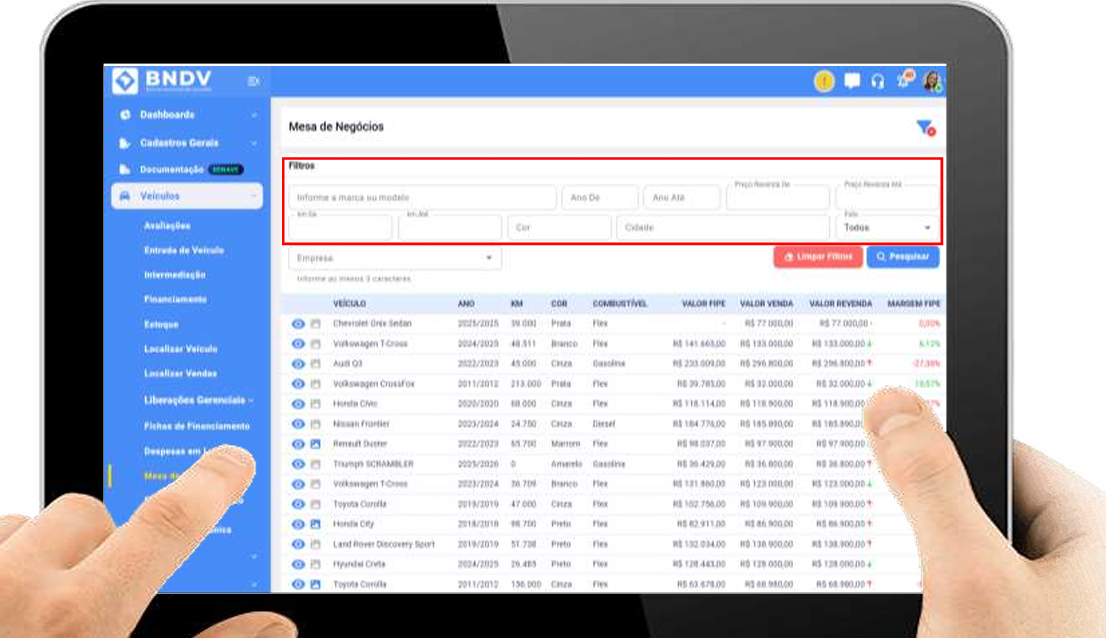Expand the Dashboards menu chevron
The height and width of the screenshot is (638, 1106).
(254, 115)
